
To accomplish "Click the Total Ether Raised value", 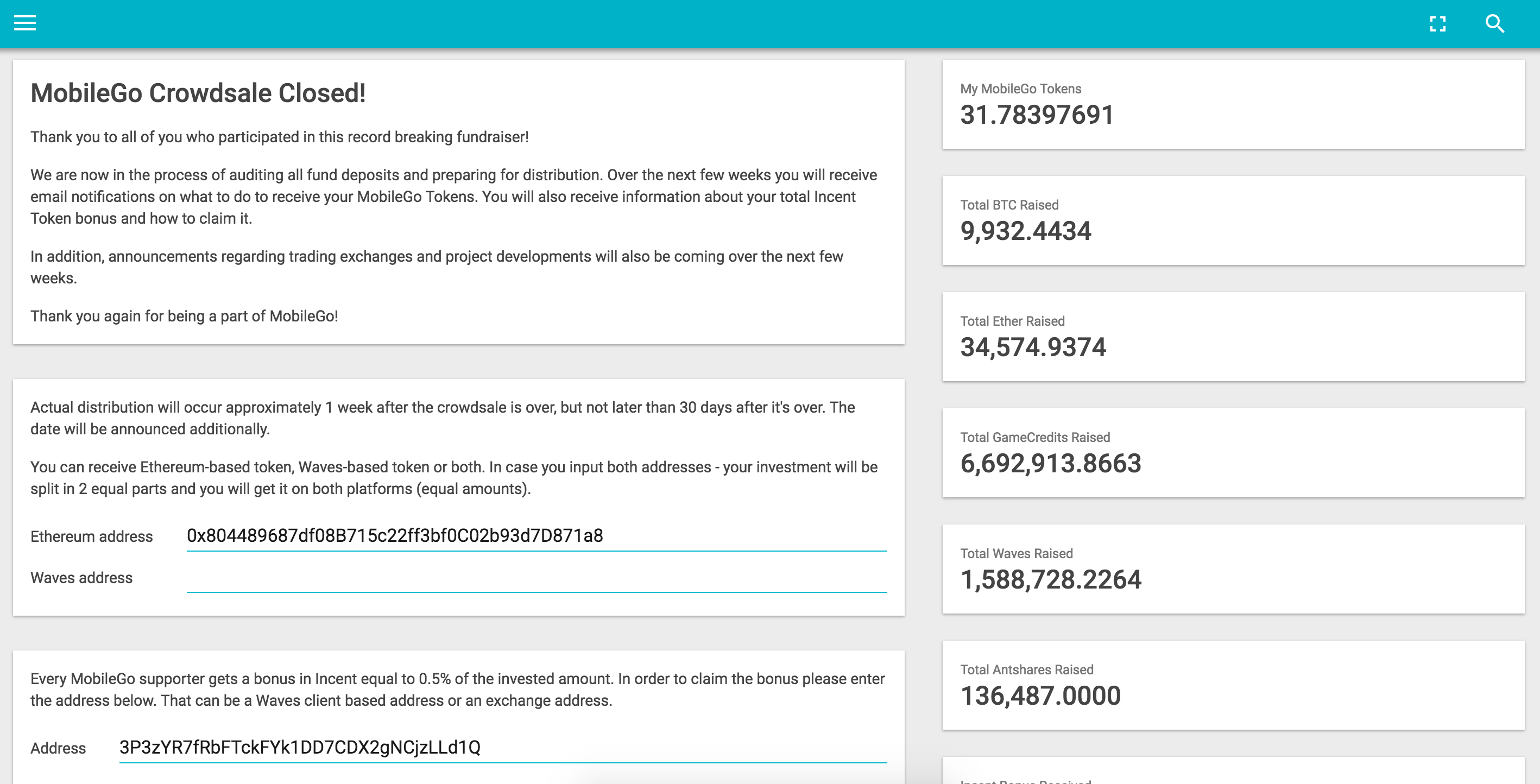I will (x=1032, y=347).
